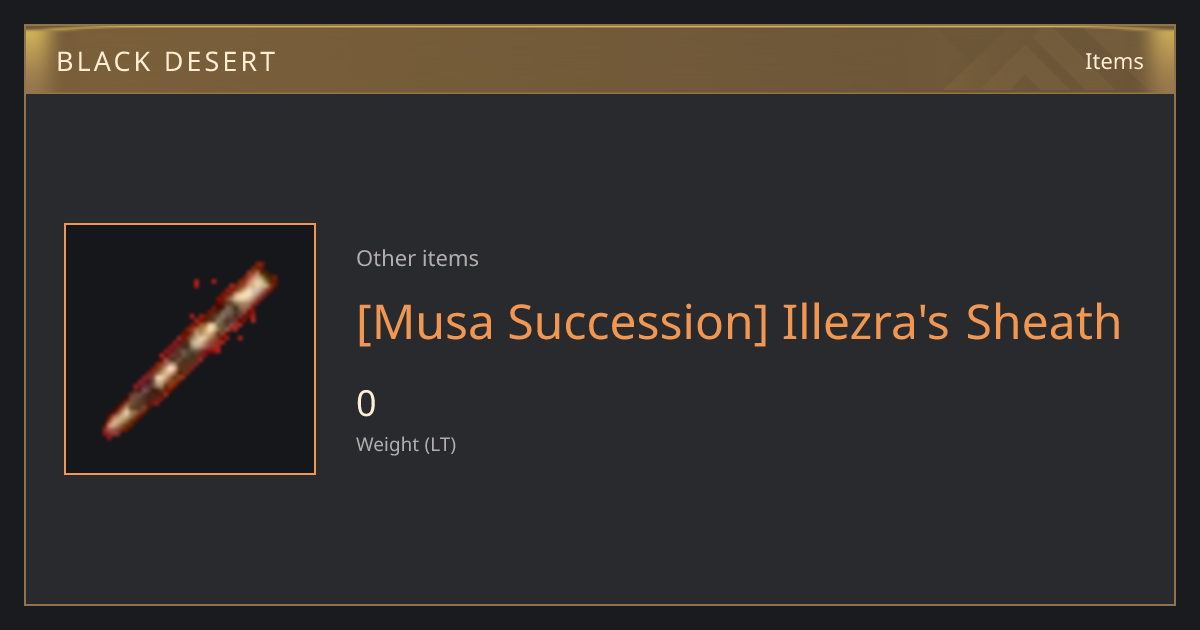This screenshot has height=630, width=1200.
Task: Click the "[Musa Succession]" prefix text
Action: coord(562,322)
